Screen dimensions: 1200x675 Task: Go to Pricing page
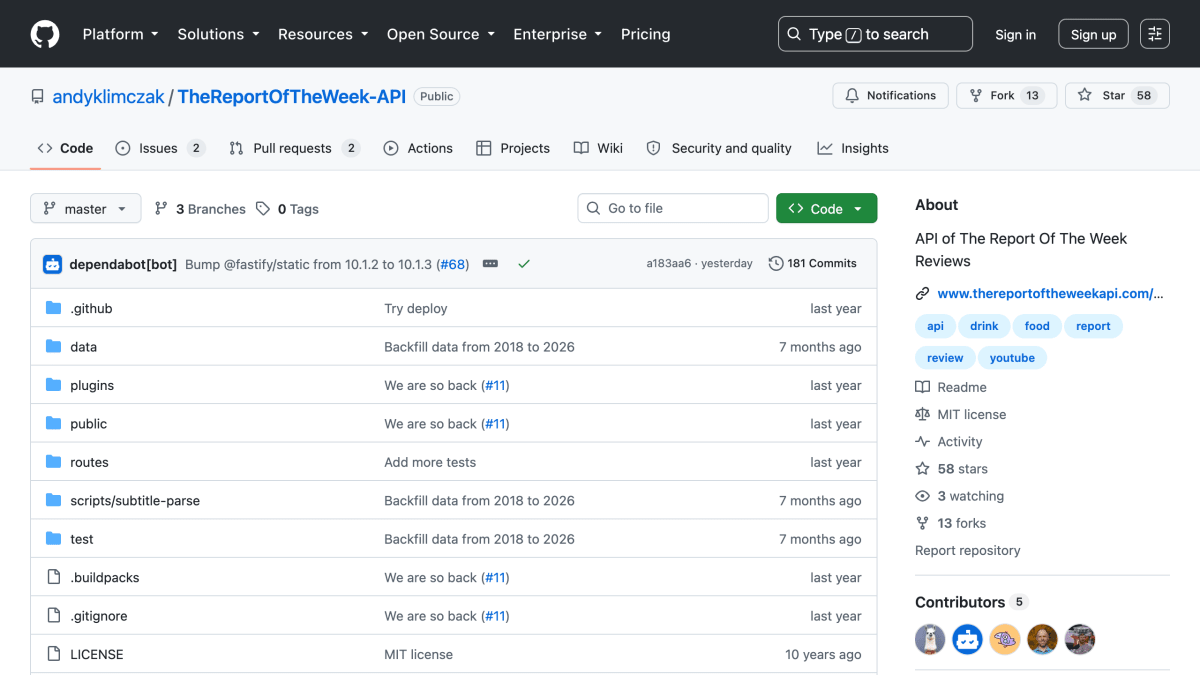646,34
